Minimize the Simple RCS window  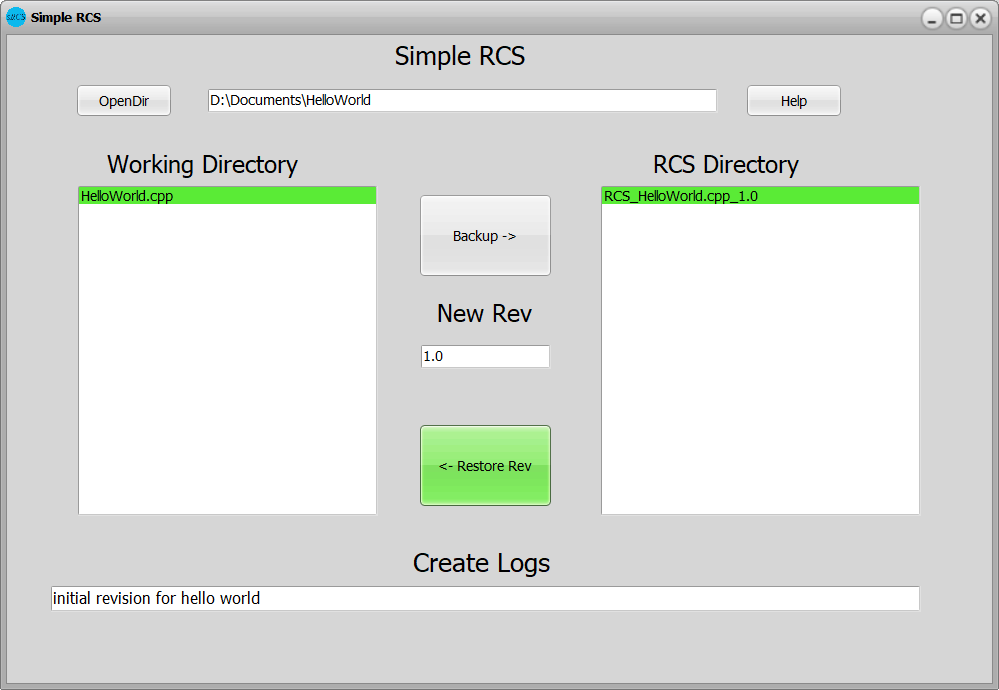tap(932, 18)
